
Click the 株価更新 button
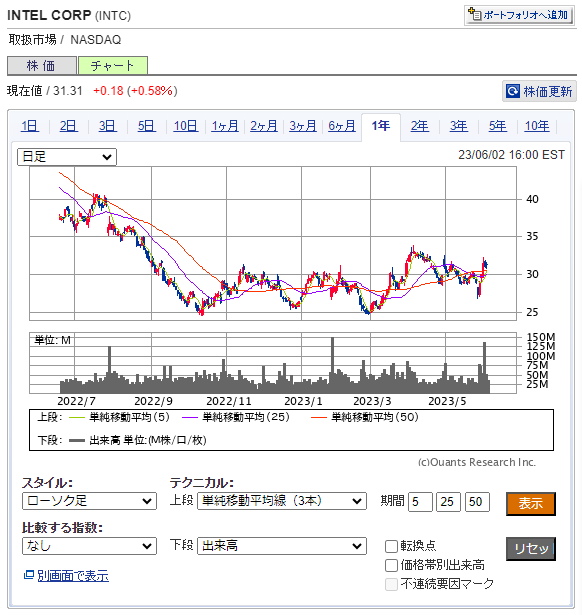(x=539, y=91)
